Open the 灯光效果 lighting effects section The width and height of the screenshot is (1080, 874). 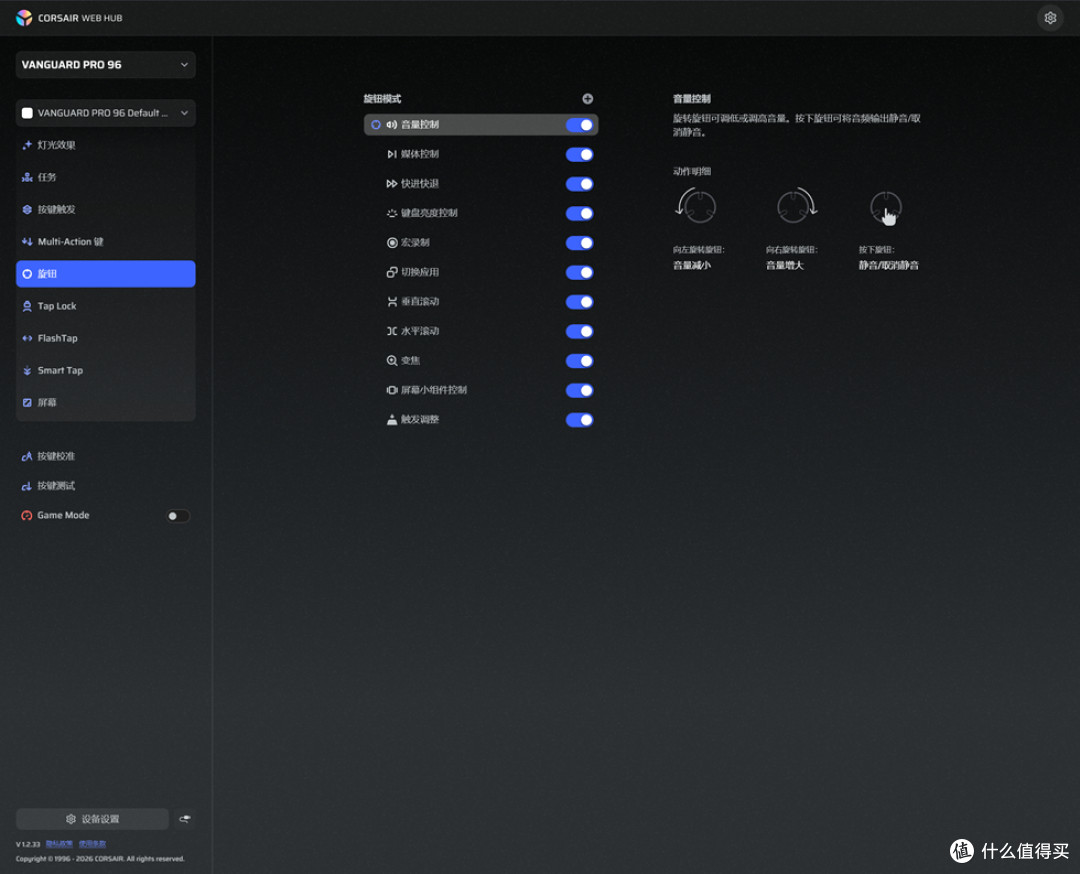point(105,145)
